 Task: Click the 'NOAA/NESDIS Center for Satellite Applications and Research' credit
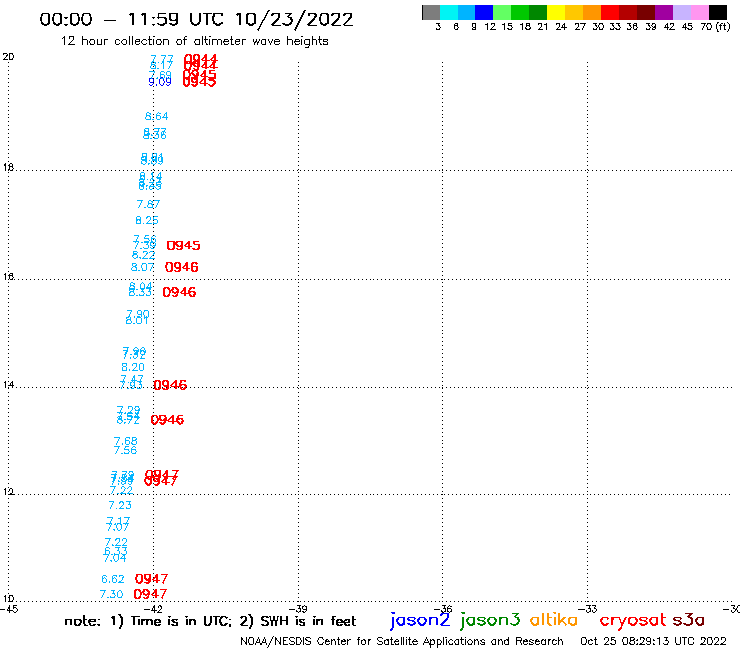coord(402,641)
